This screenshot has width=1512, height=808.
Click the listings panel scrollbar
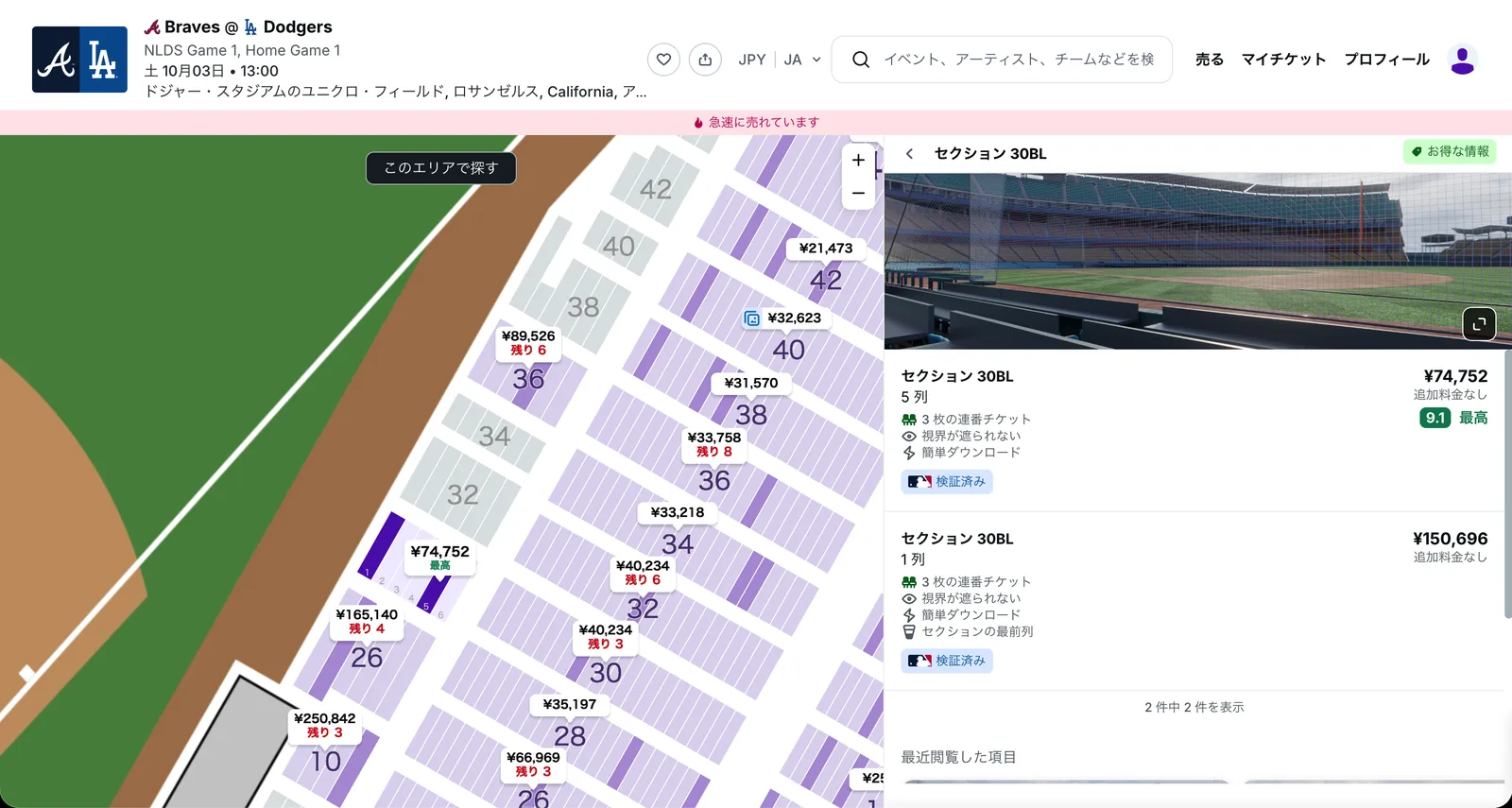(1507, 484)
